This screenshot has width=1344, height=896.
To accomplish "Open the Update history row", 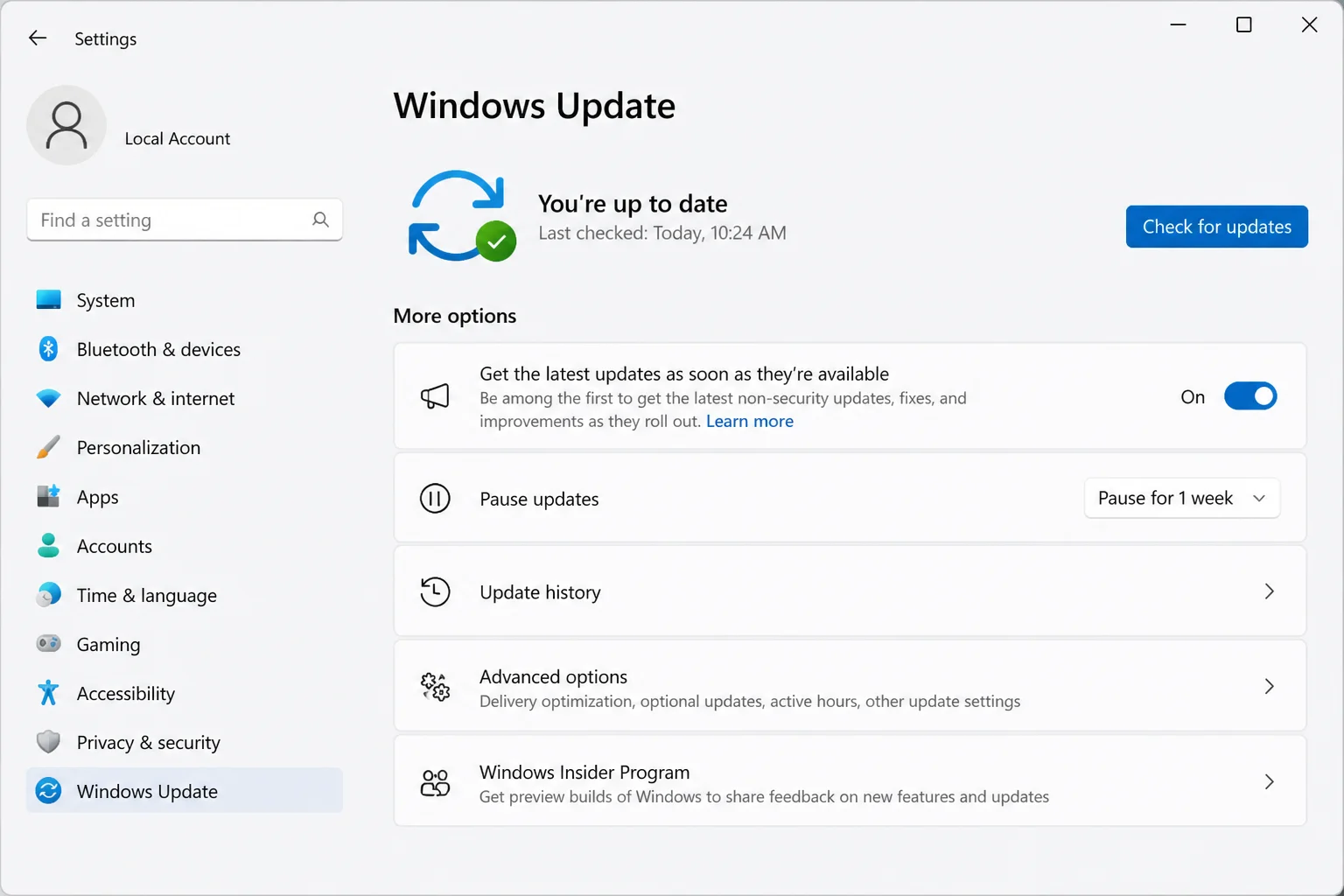I will click(x=850, y=591).
